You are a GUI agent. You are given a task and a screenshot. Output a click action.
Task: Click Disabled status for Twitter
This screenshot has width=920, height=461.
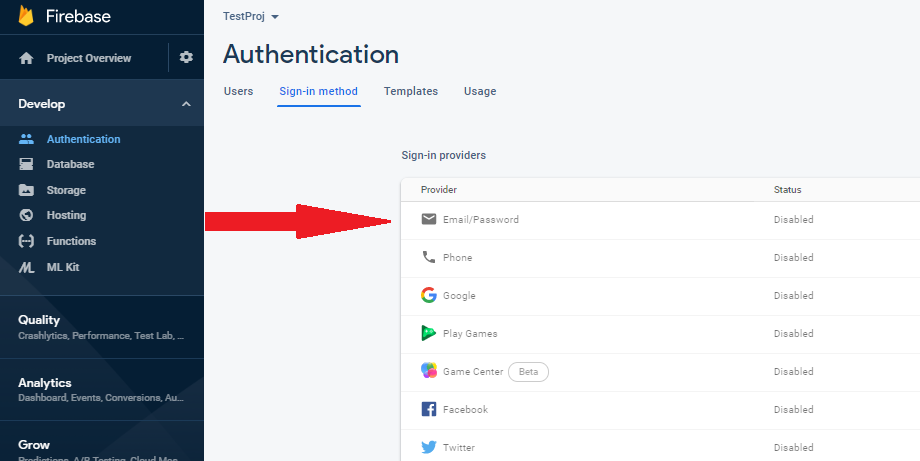click(793, 448)
